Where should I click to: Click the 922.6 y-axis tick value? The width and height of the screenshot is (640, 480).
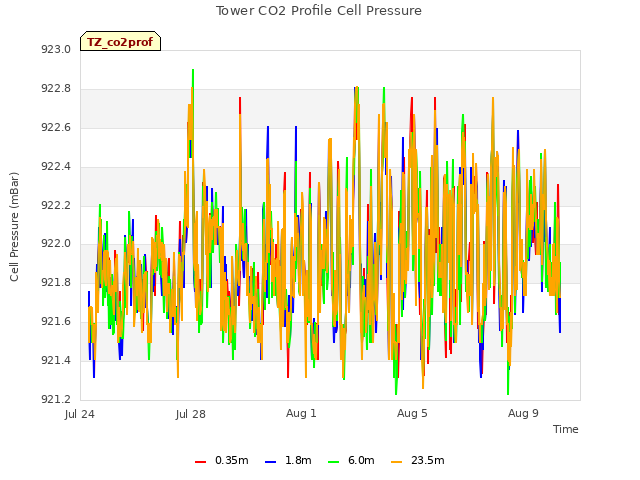tap(56, 127)
